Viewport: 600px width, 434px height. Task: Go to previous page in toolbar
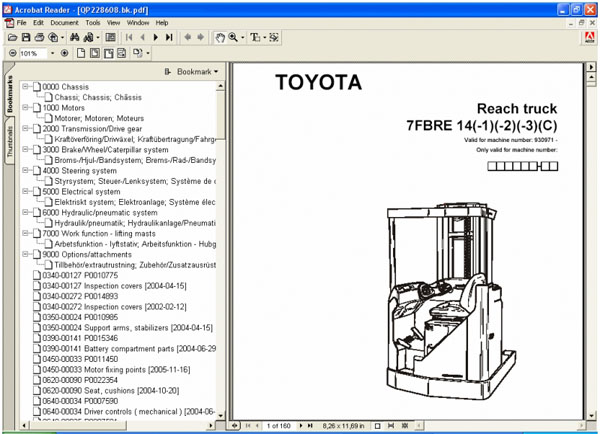click(142, 38)
